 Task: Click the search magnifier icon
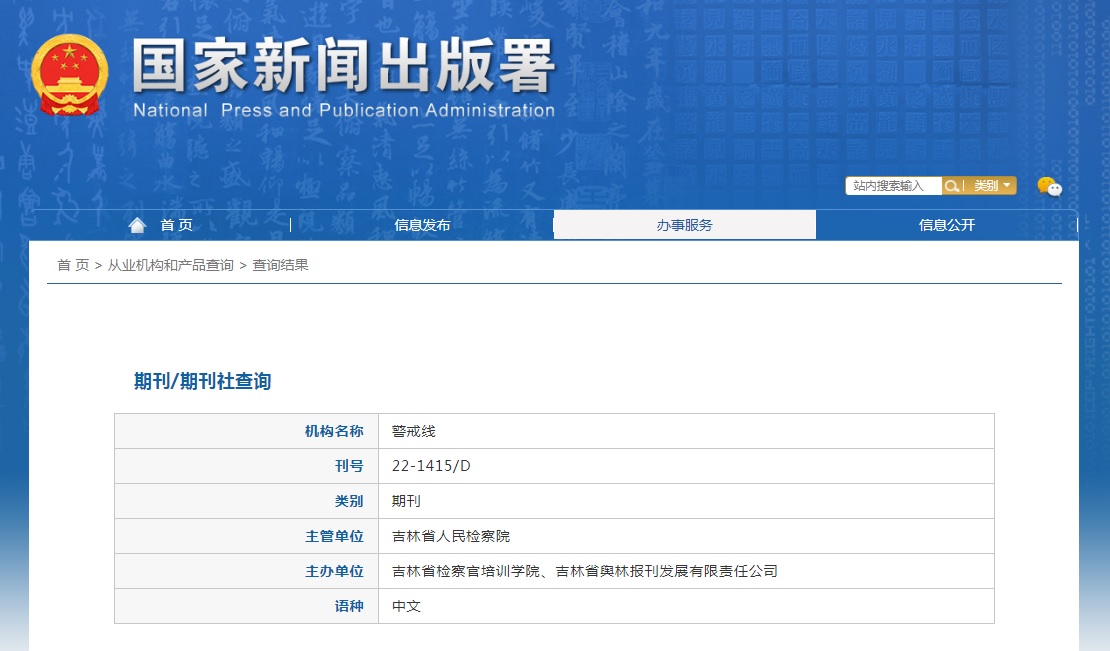pyautogui.click(x=954, y=185)
